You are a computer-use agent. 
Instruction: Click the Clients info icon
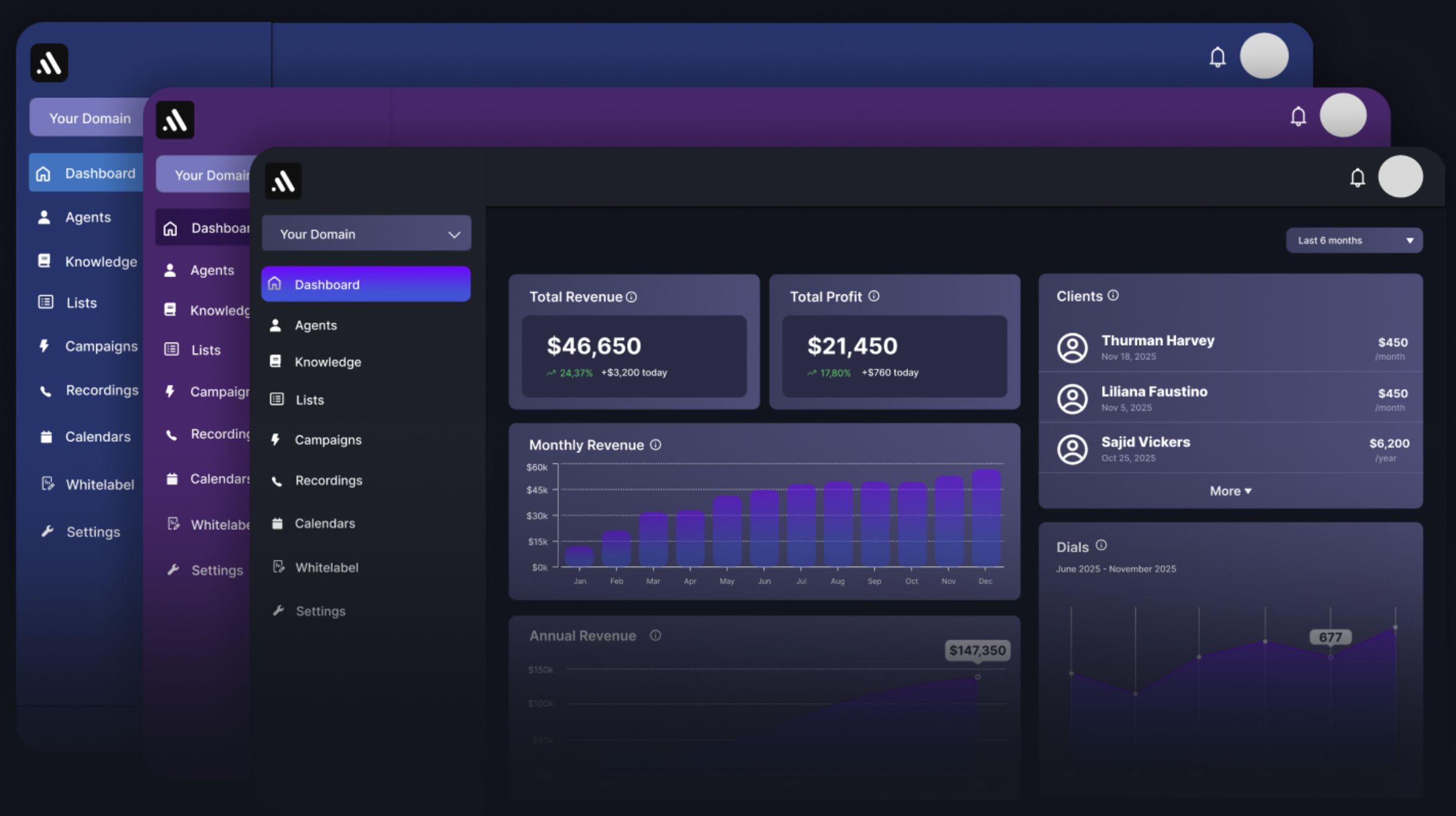pyautogui.click(x=1113, y=295)
